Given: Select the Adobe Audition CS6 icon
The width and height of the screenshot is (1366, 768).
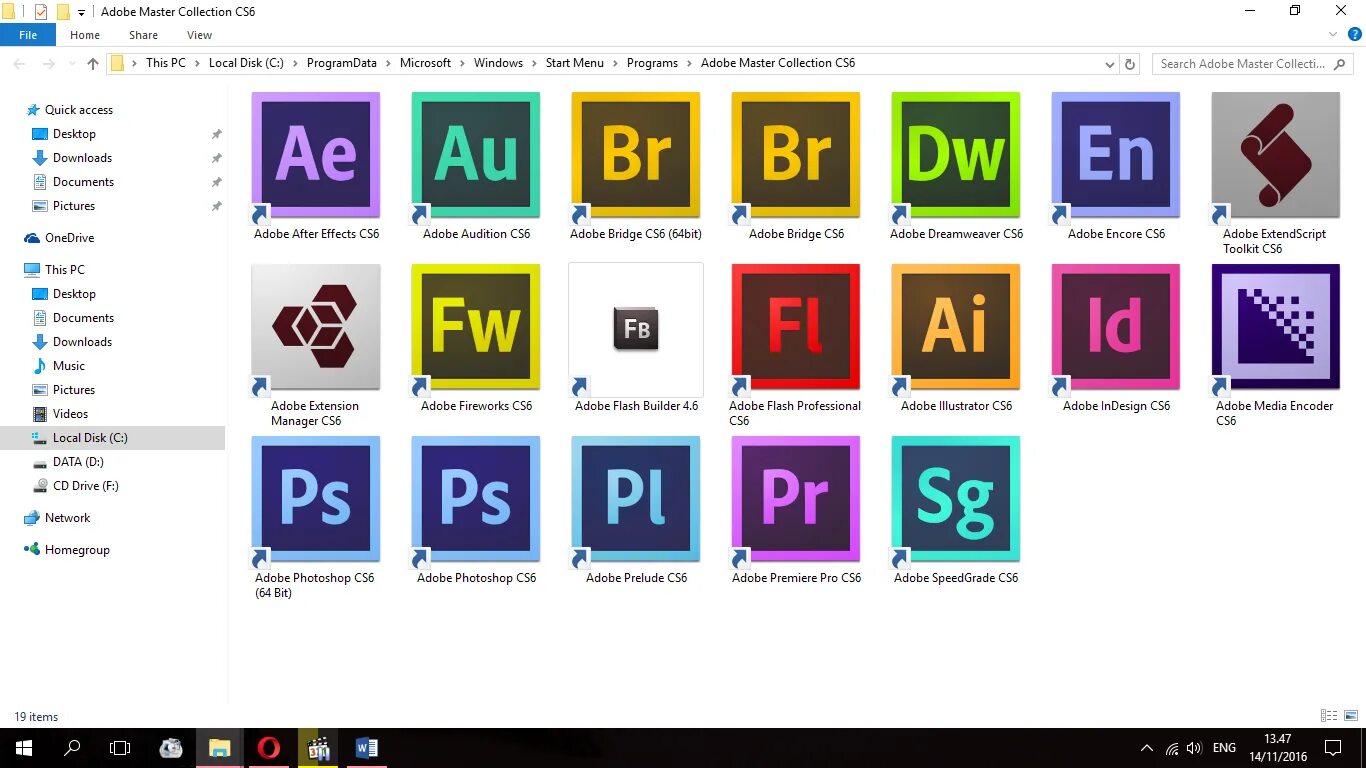Looking at the screenshot, I should (476, 155).
